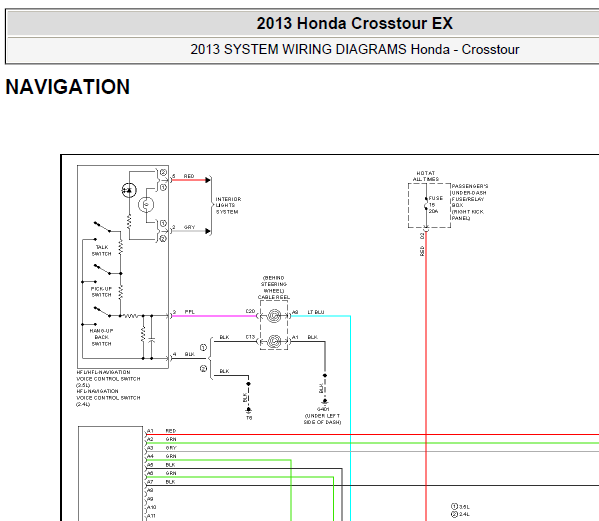Click the upper cable reel coil symbol
599x521 pixels.
[274, 316]
